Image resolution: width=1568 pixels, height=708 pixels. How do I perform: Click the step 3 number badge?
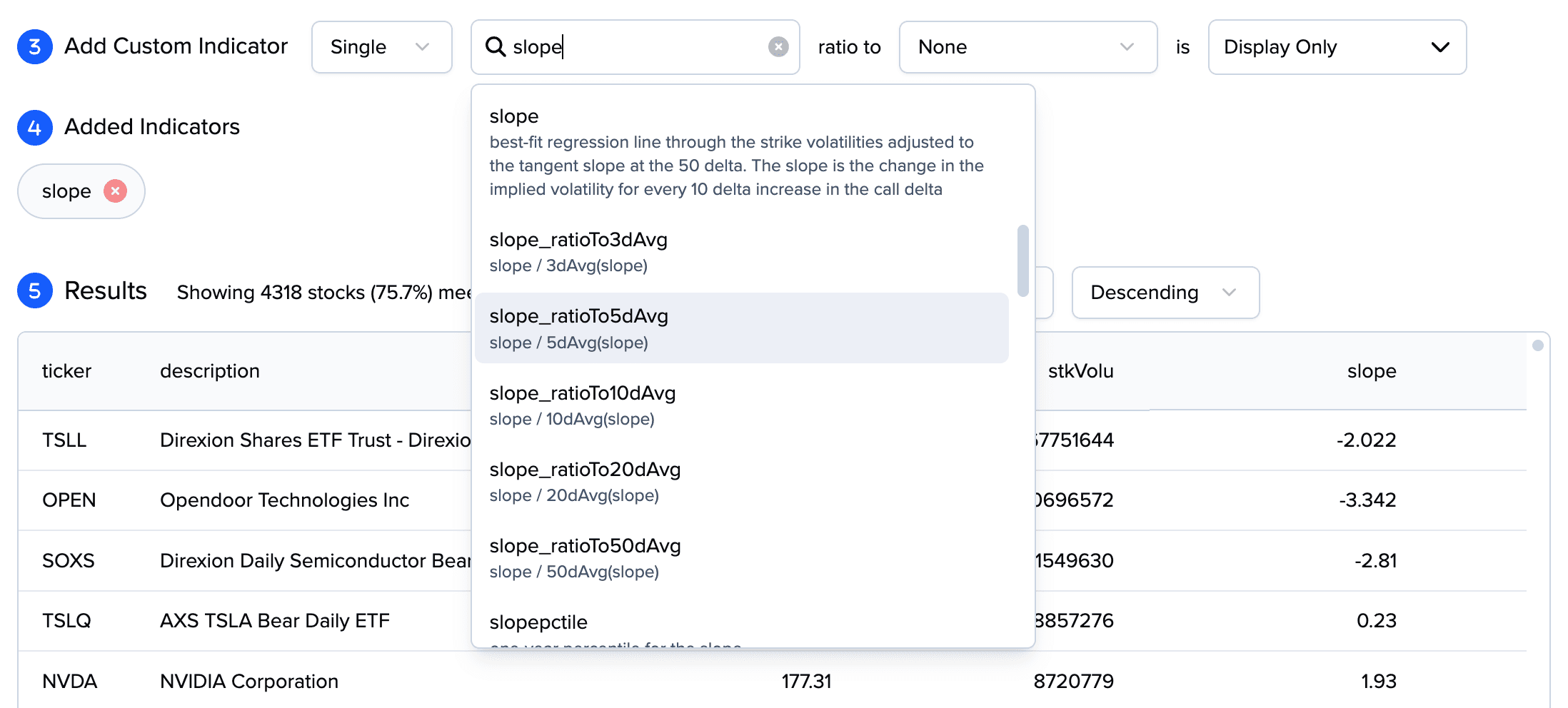35,47
